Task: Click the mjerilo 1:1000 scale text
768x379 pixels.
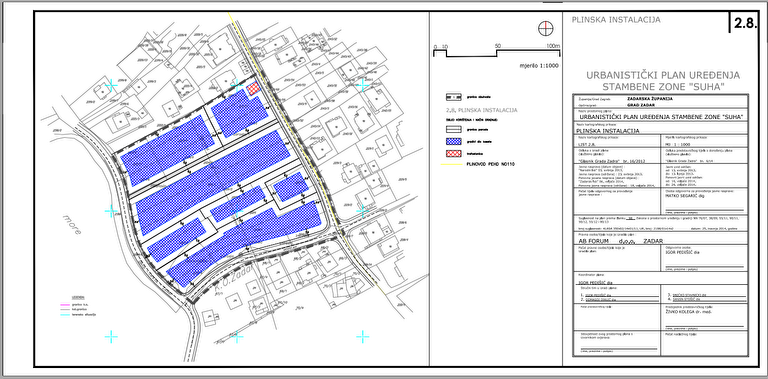Action: pyautogui.click(x=540, y=66)
